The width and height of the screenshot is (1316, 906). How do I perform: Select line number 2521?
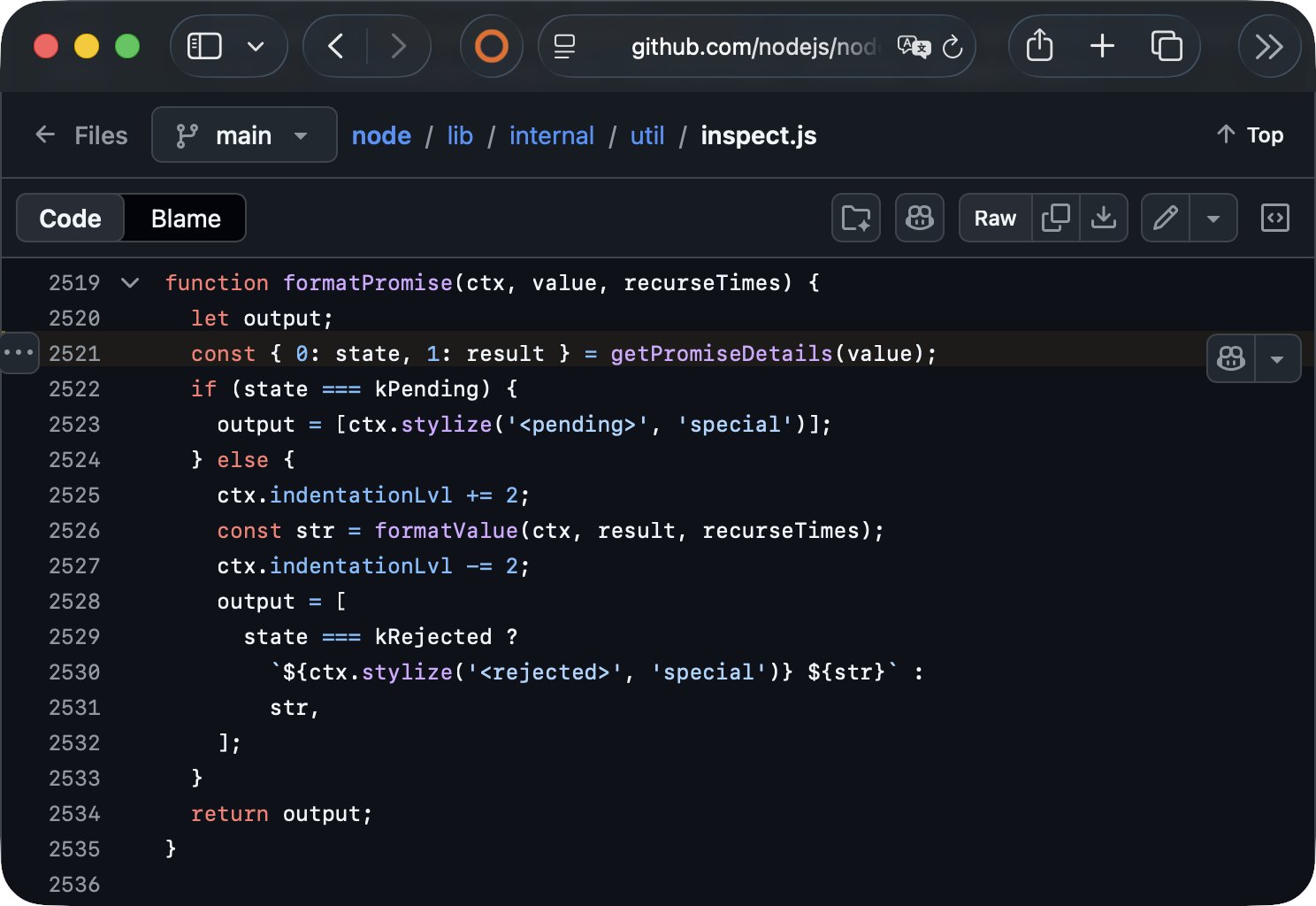pos(74,354)
